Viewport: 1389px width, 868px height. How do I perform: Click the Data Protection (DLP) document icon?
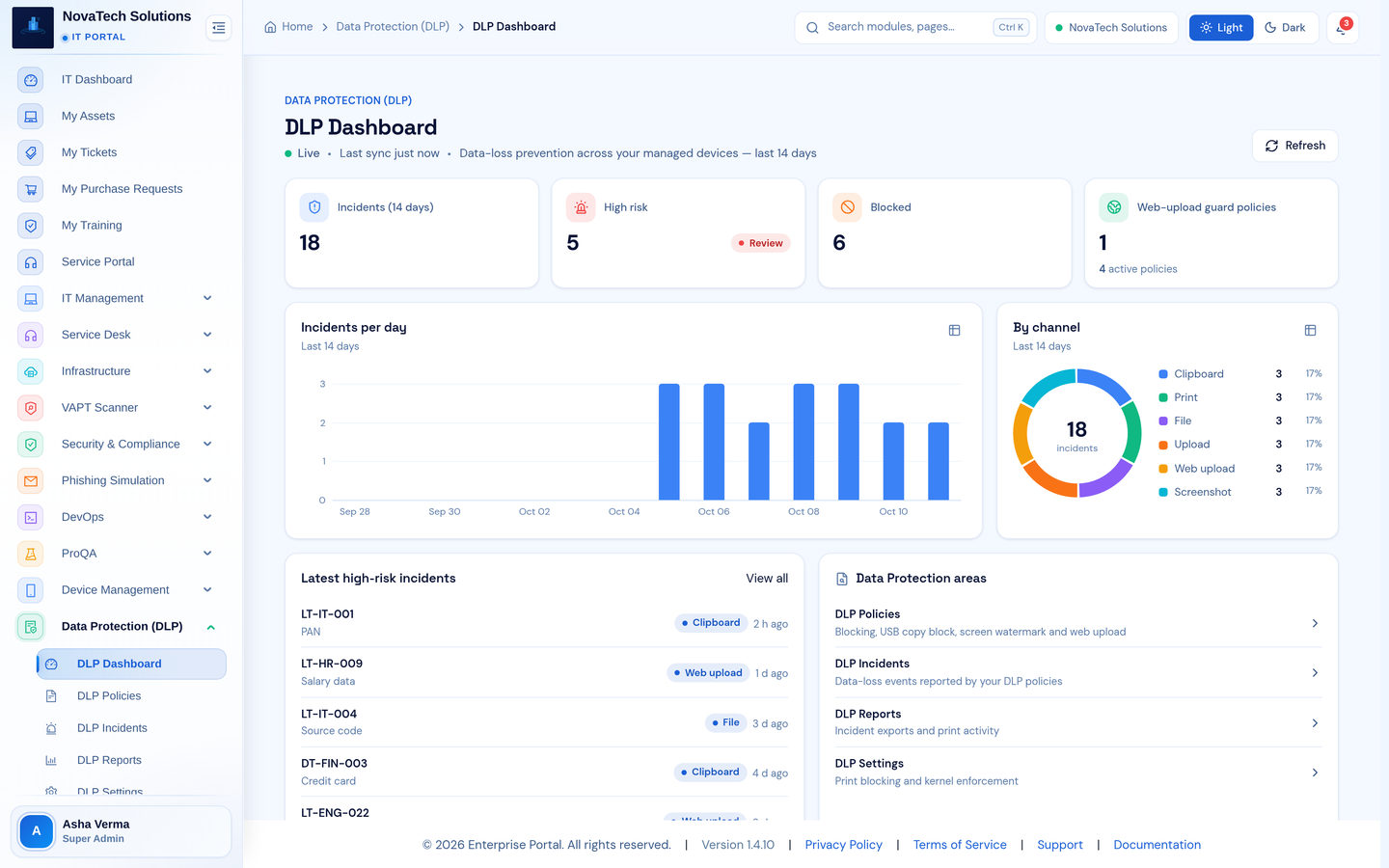click(x=31, y=627)
